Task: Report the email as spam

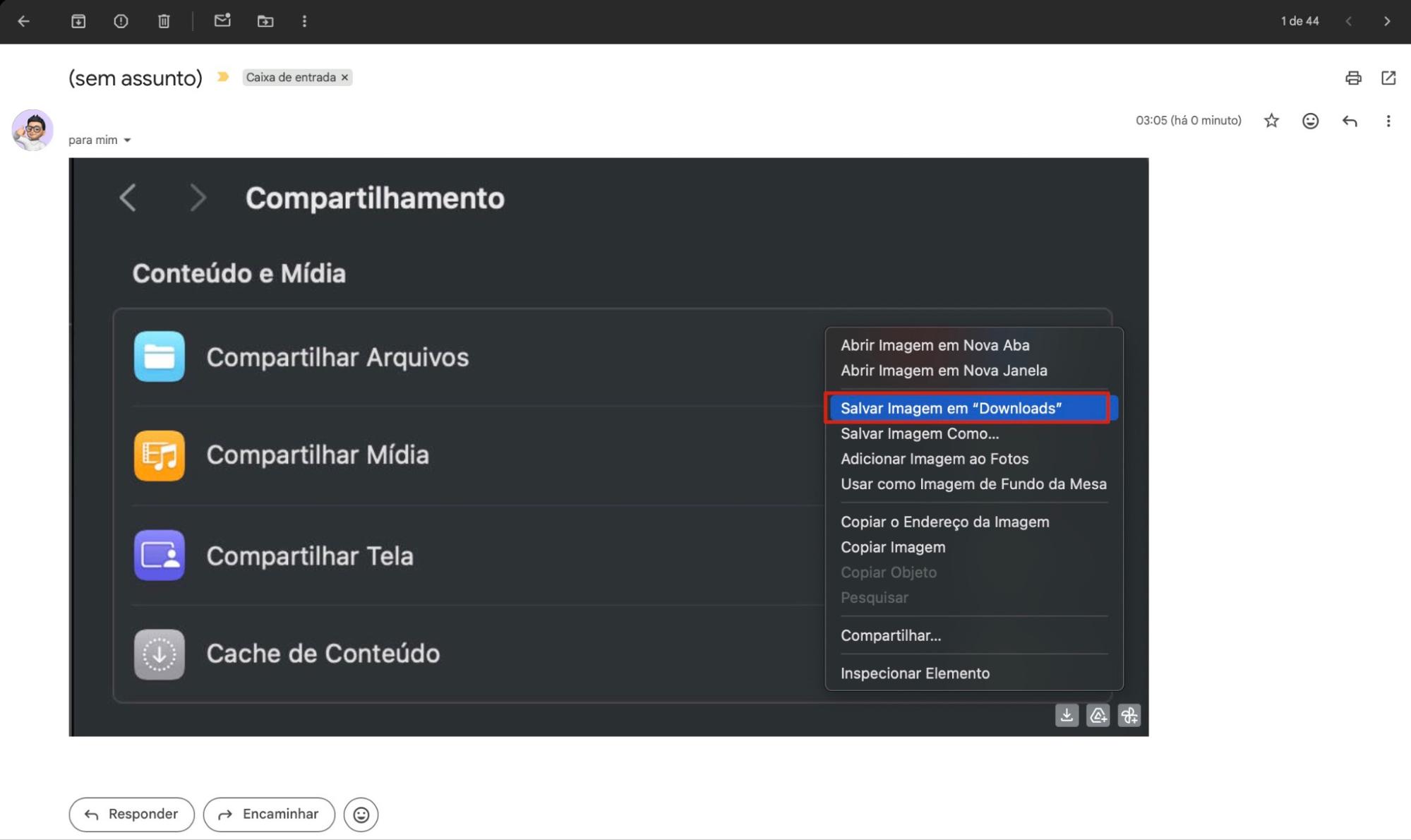Action: tap(121, 21)
